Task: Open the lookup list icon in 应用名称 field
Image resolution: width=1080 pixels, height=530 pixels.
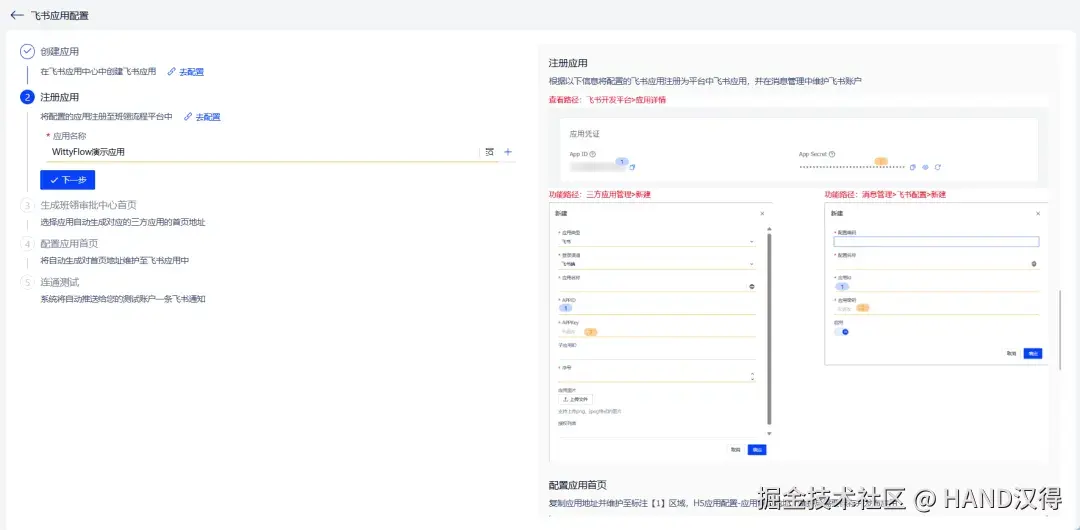Action: 490,152
